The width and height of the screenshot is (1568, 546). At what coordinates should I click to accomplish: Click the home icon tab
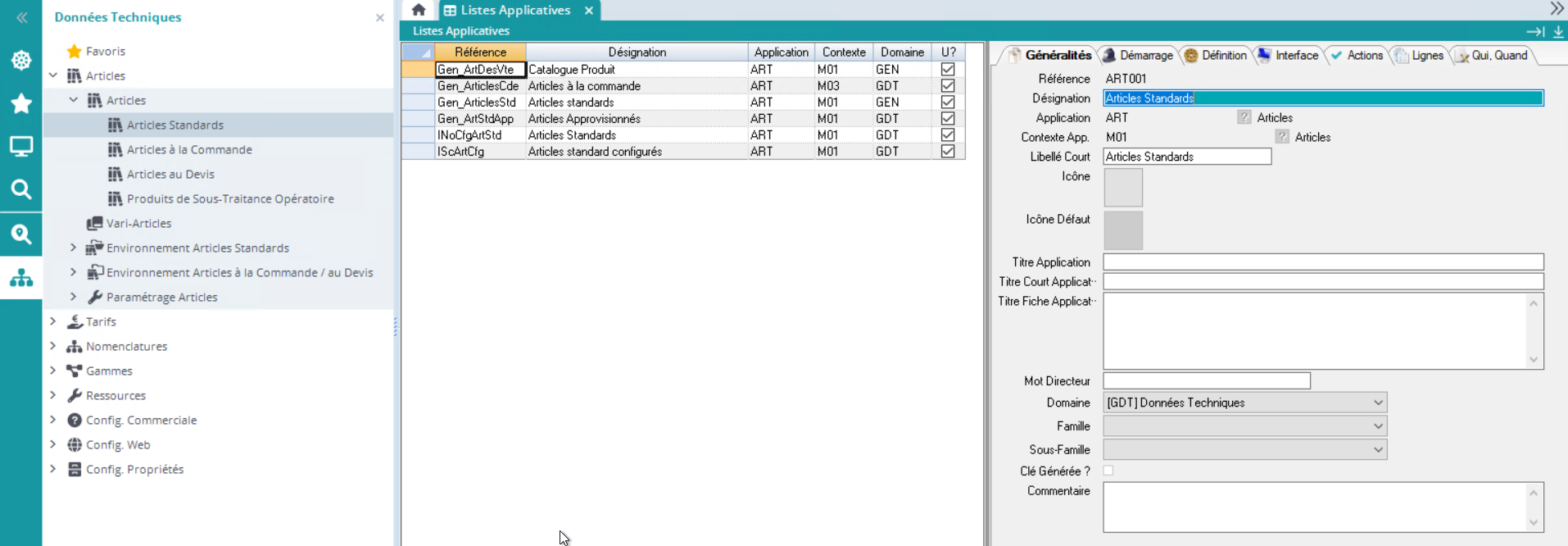tap(419, 10)
